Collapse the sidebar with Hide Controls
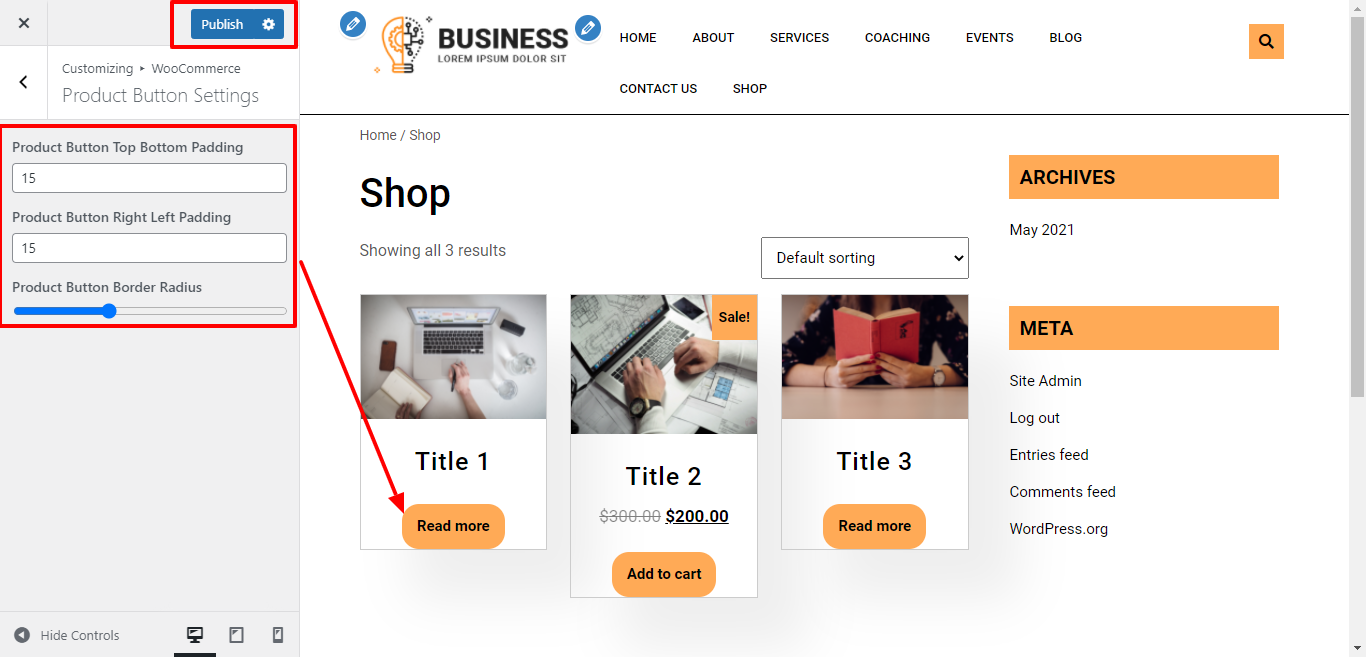1366x657 pixels. (67, 635)
